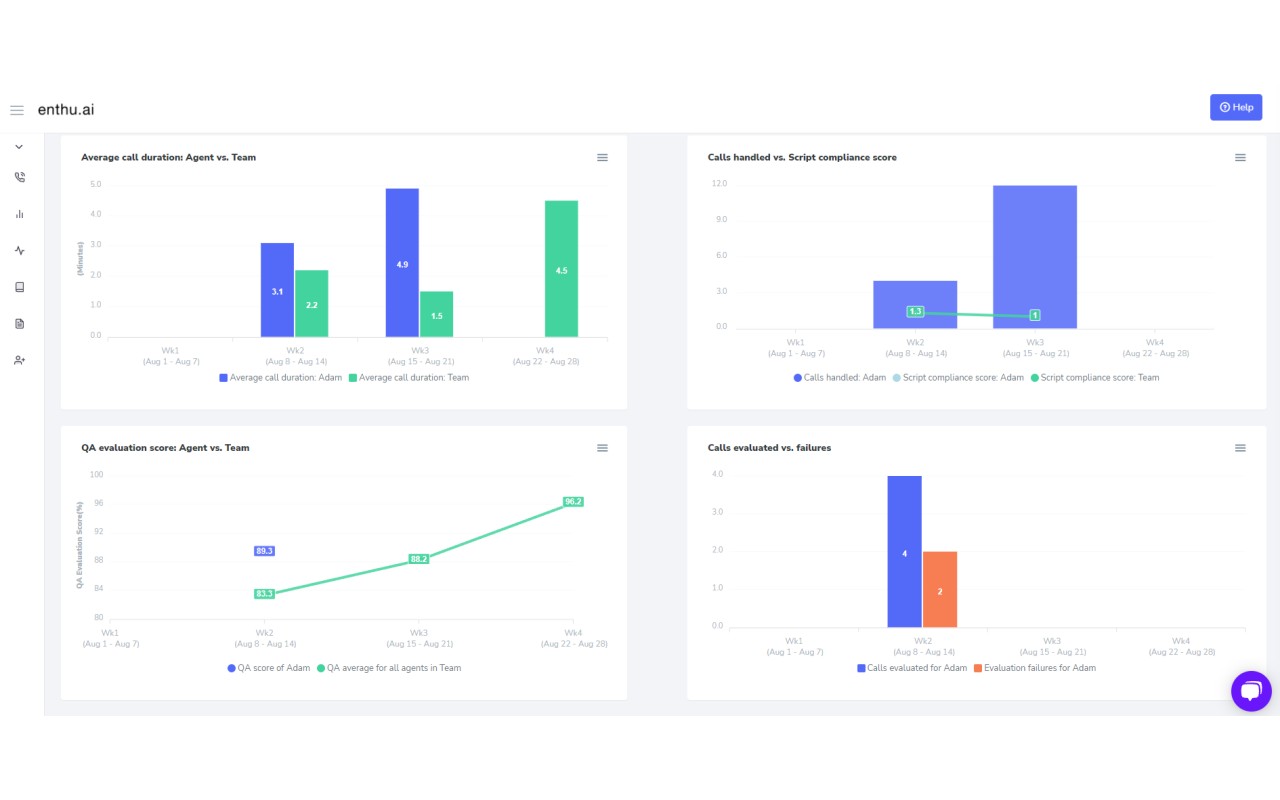Click the orange evaluation failures bar labeled 2
Image resolution: width=1280 pixels, height=800 pixels.
[x=940, y=590]
